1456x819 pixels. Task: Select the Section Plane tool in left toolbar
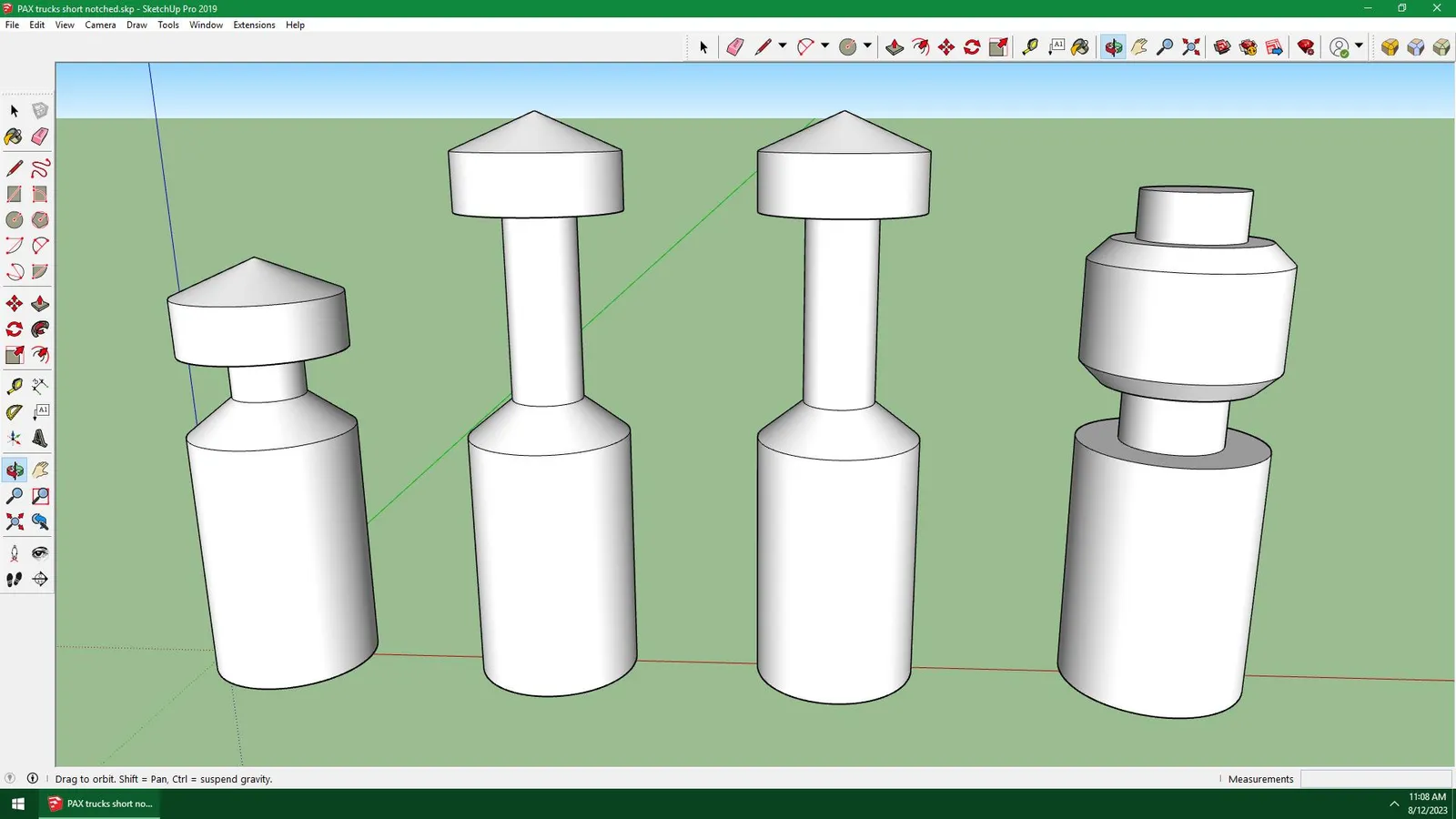tap(40, 580)
